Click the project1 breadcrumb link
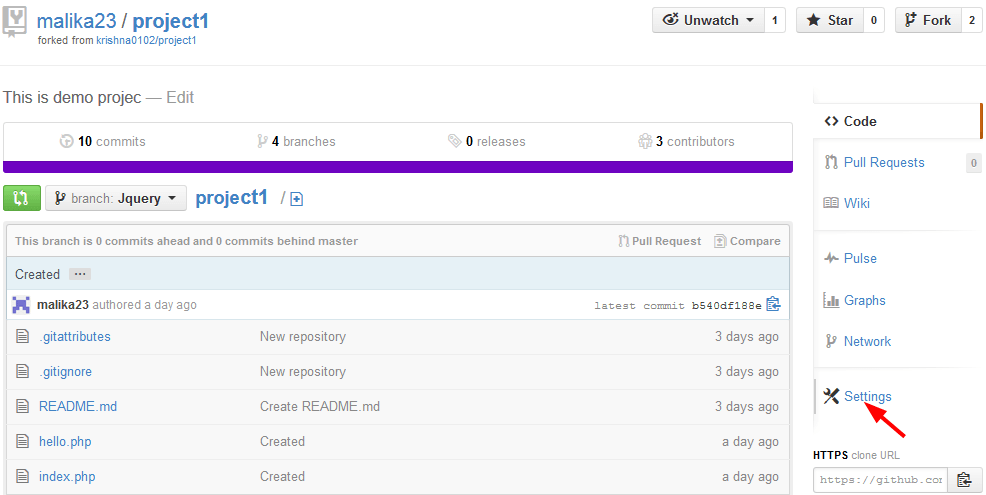Image resolution: width=986 pixels, height=495 pixels. (232, 197)
